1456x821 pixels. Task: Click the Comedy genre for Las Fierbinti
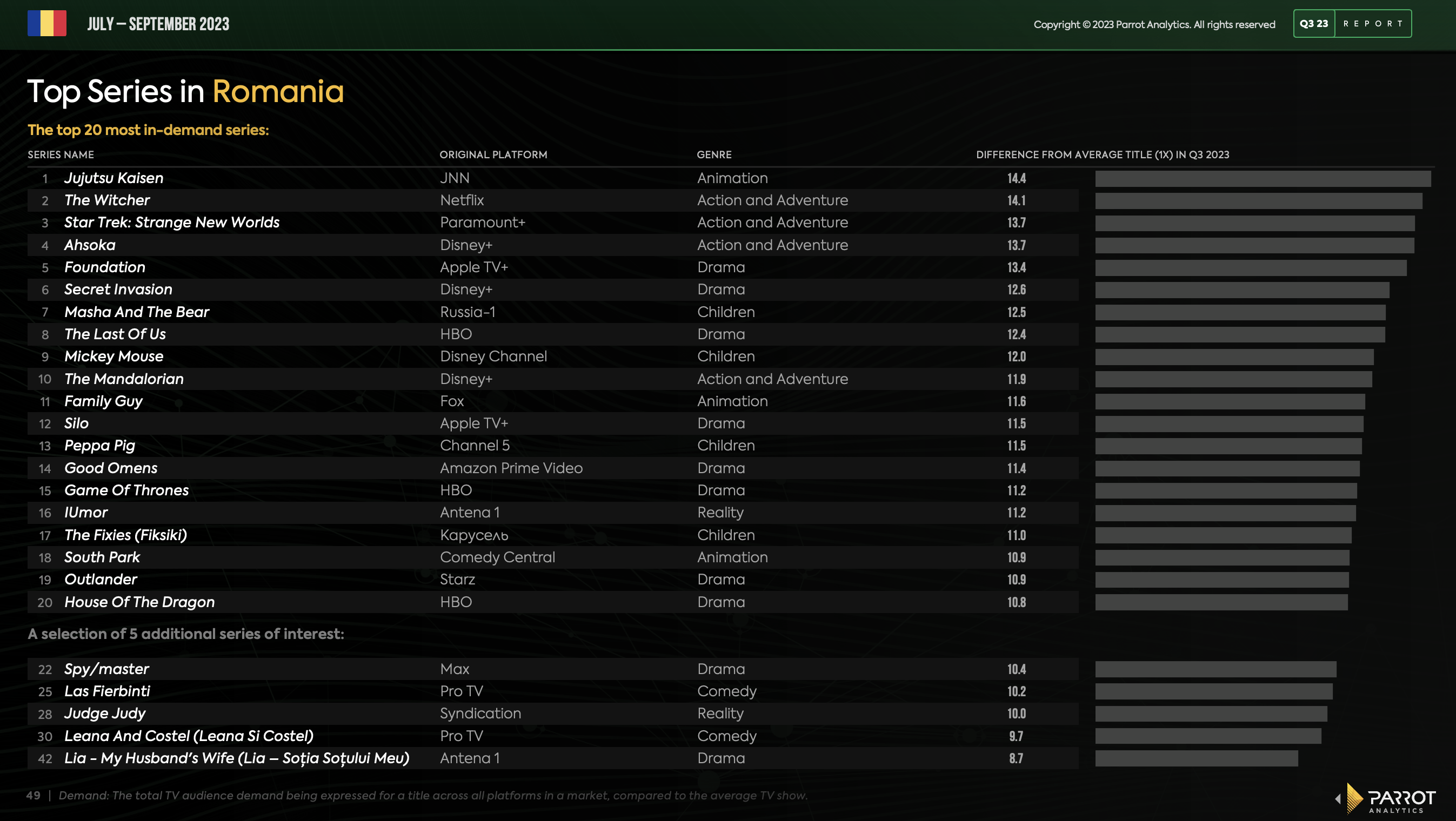pos(726,691)
